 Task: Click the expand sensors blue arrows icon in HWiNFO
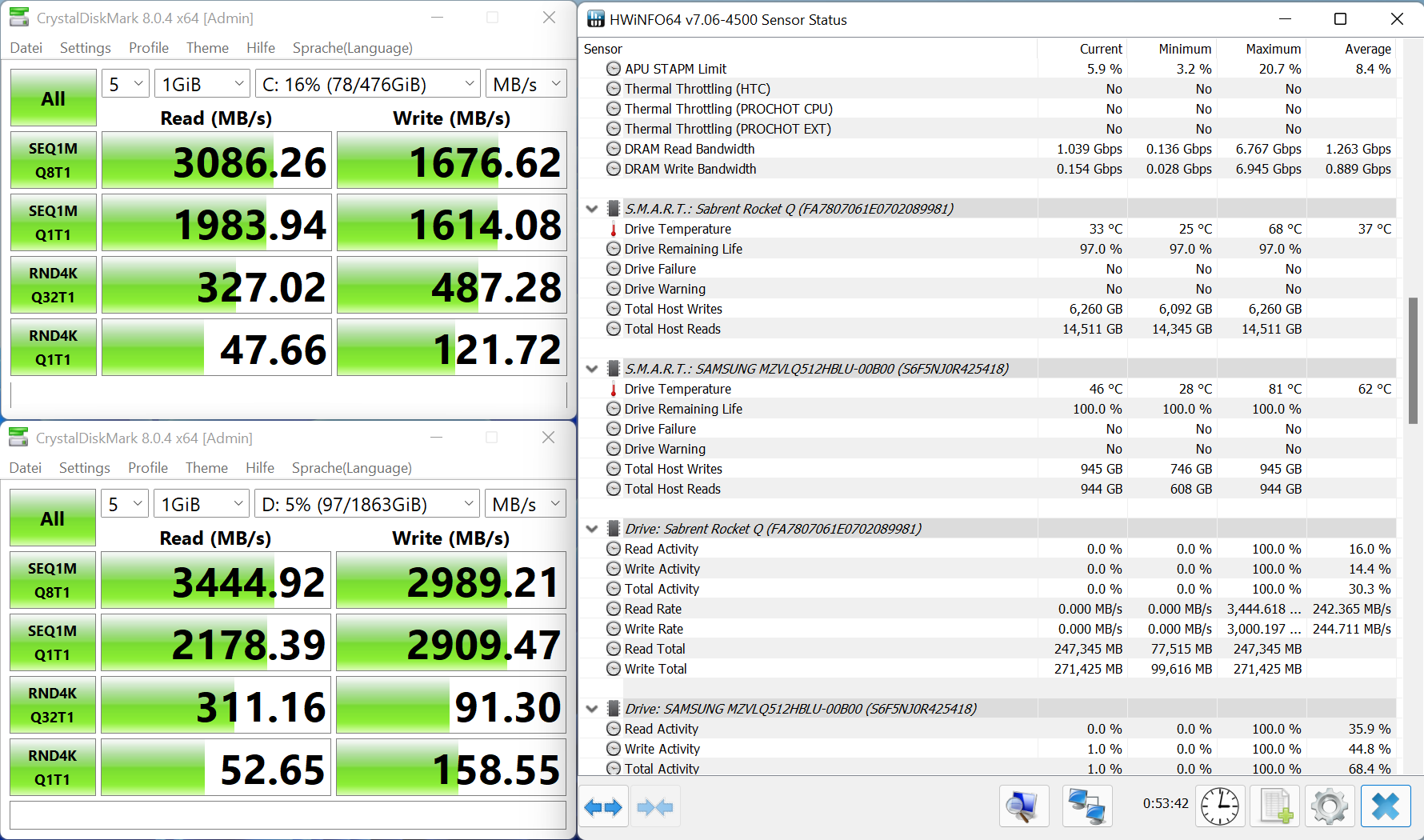click(x=603, y=807)
